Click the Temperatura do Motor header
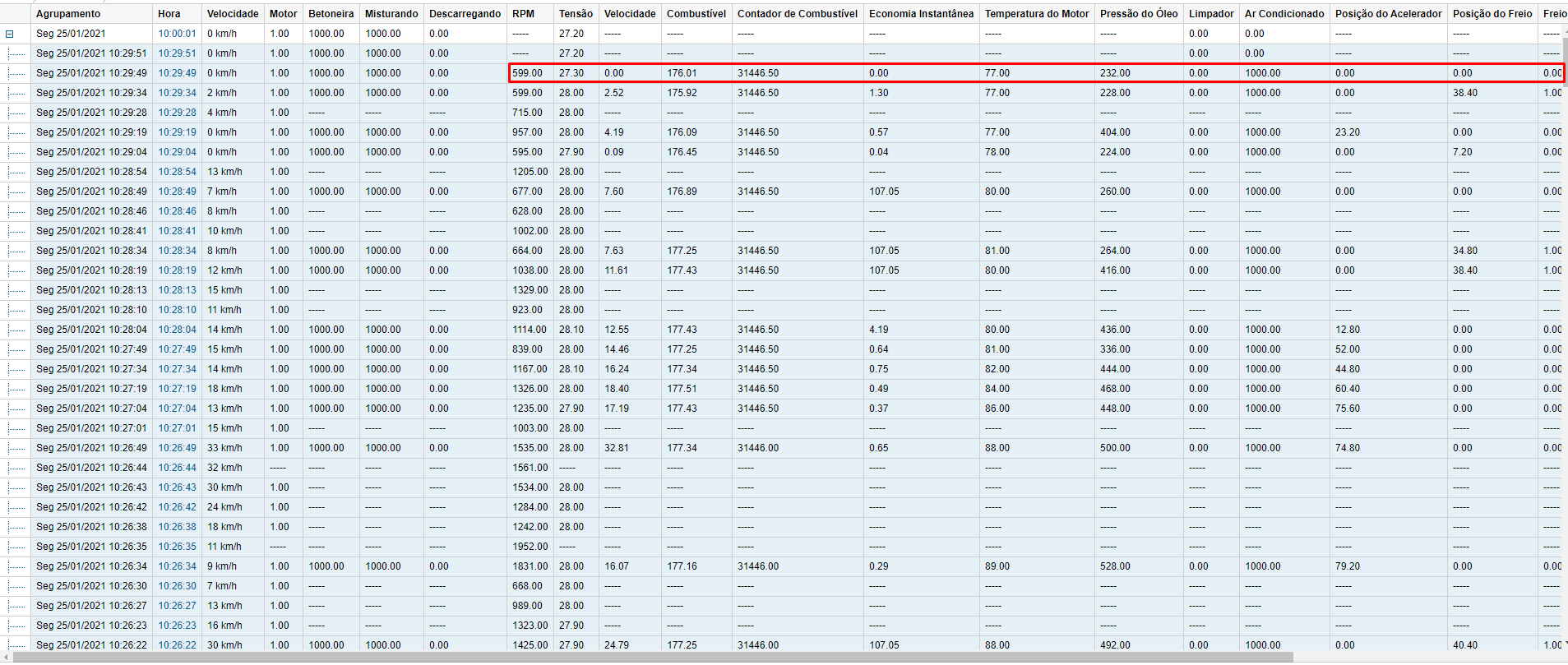Image resolution: width=1568 pixels, height=665 pixels. 1036,14
